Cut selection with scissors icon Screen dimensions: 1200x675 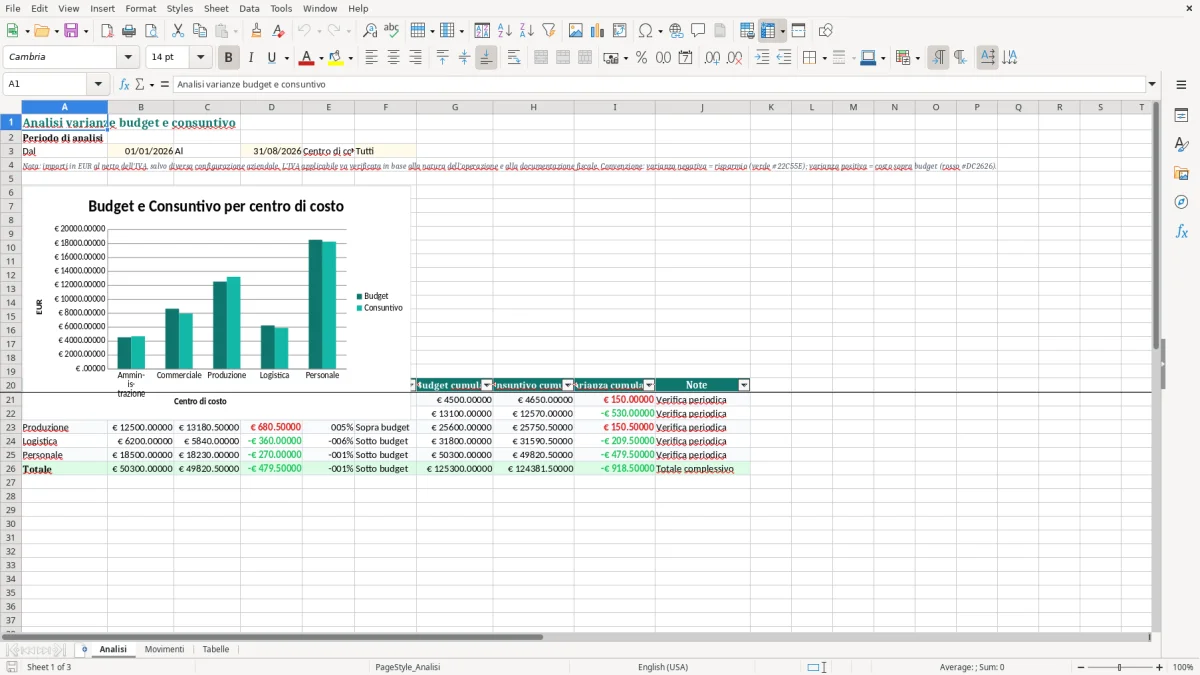pos(178,31)
